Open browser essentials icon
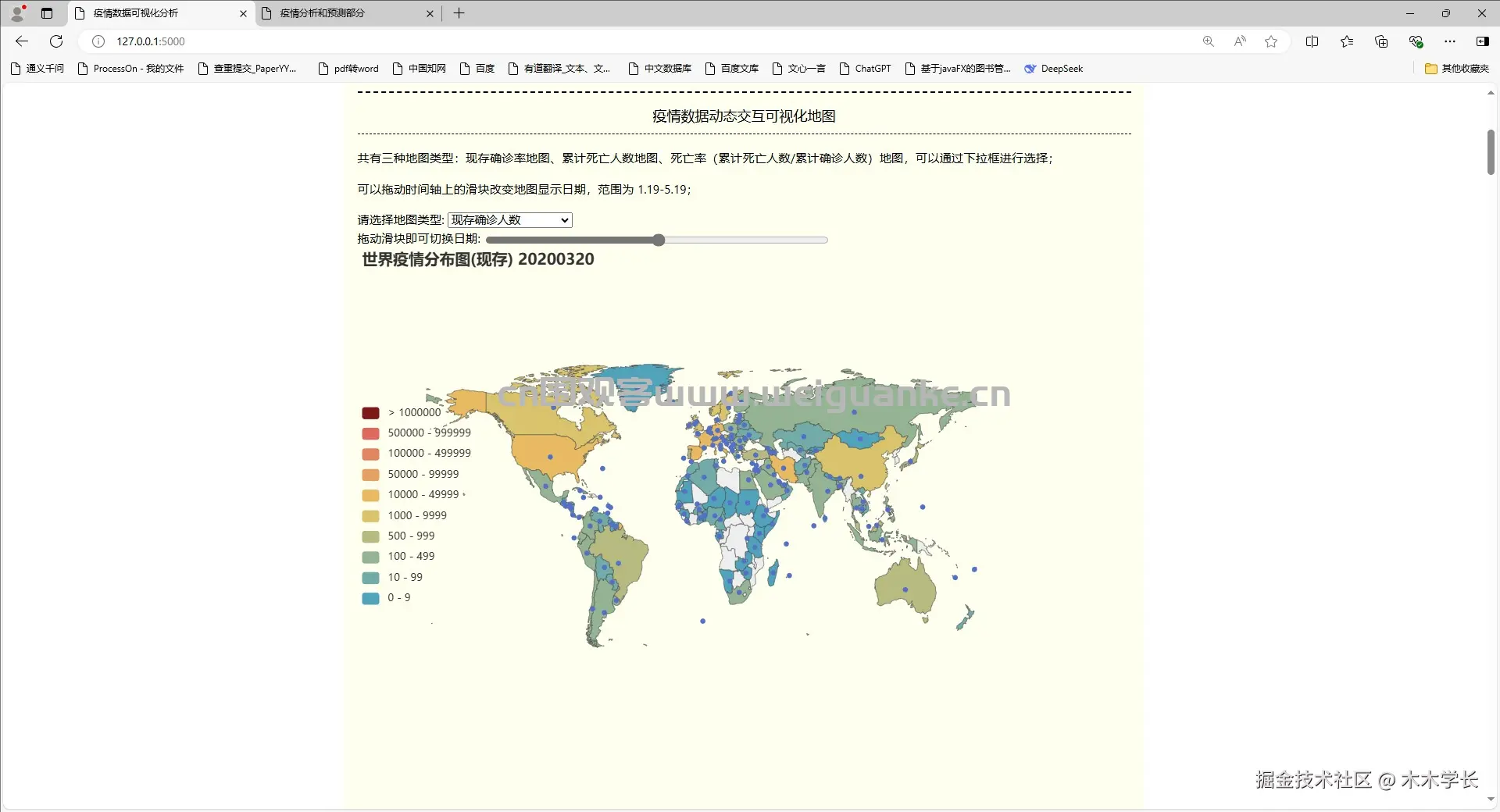The height and width of the screenshot is (812, 1500). pos(1416,41)
